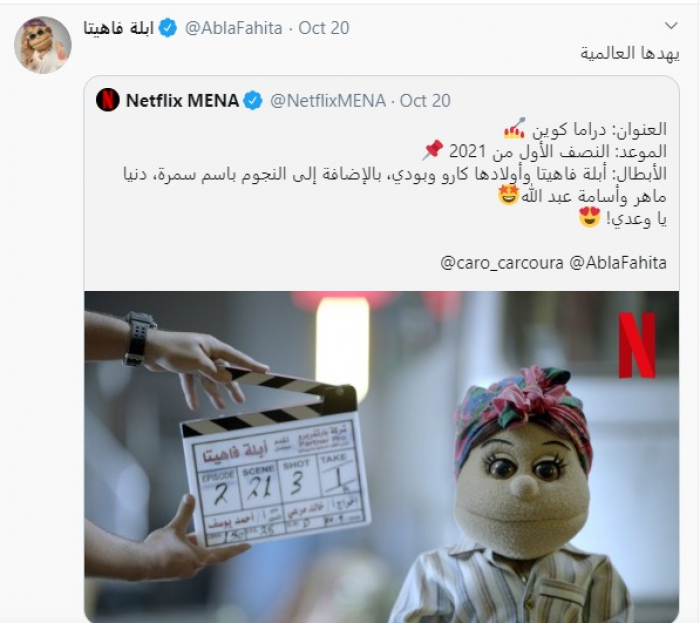Click the Netflix MENA verified badge

(x=253, y=101)
